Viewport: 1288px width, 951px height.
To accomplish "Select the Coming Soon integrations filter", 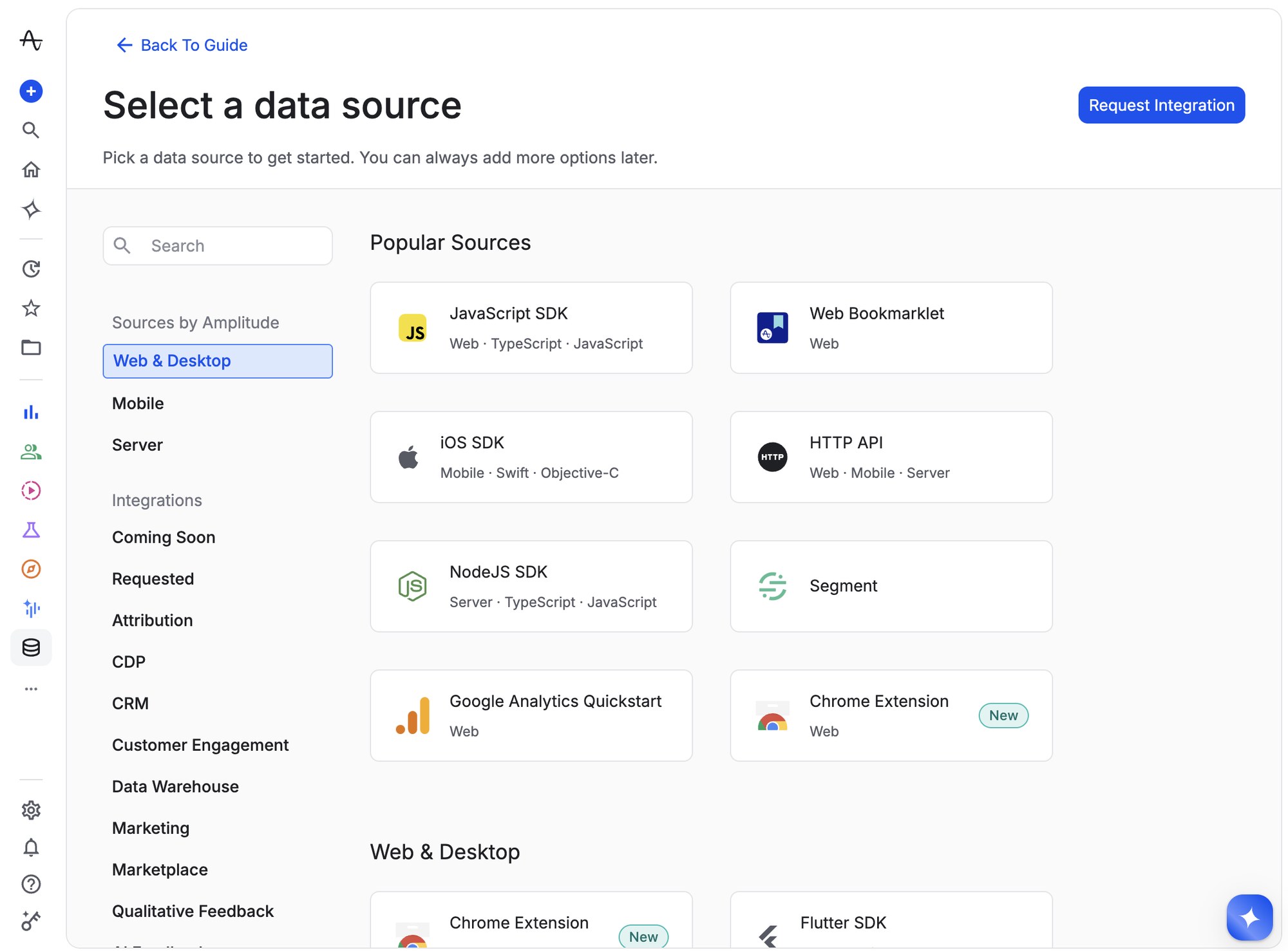I will (164, 537).
